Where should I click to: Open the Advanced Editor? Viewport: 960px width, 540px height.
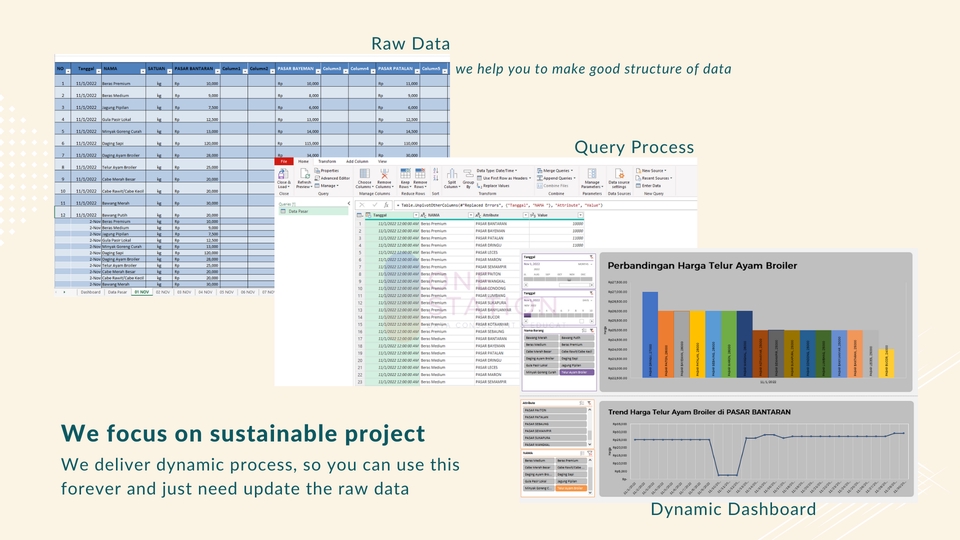click(332, 178)
